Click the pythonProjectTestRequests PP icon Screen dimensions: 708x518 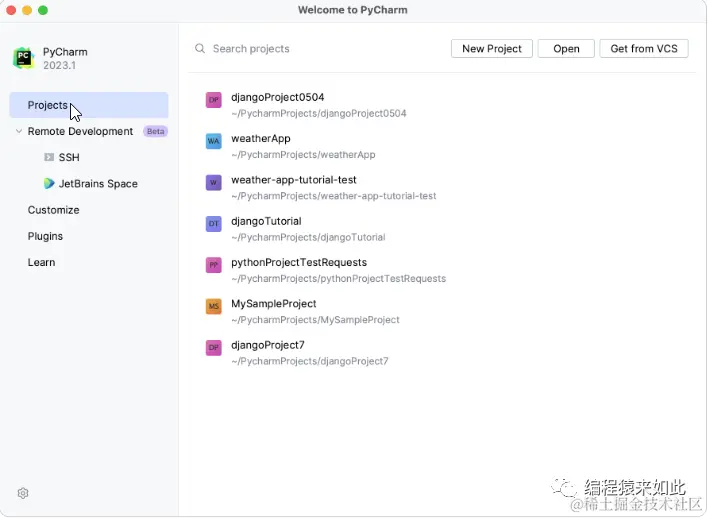coord(214,265)
